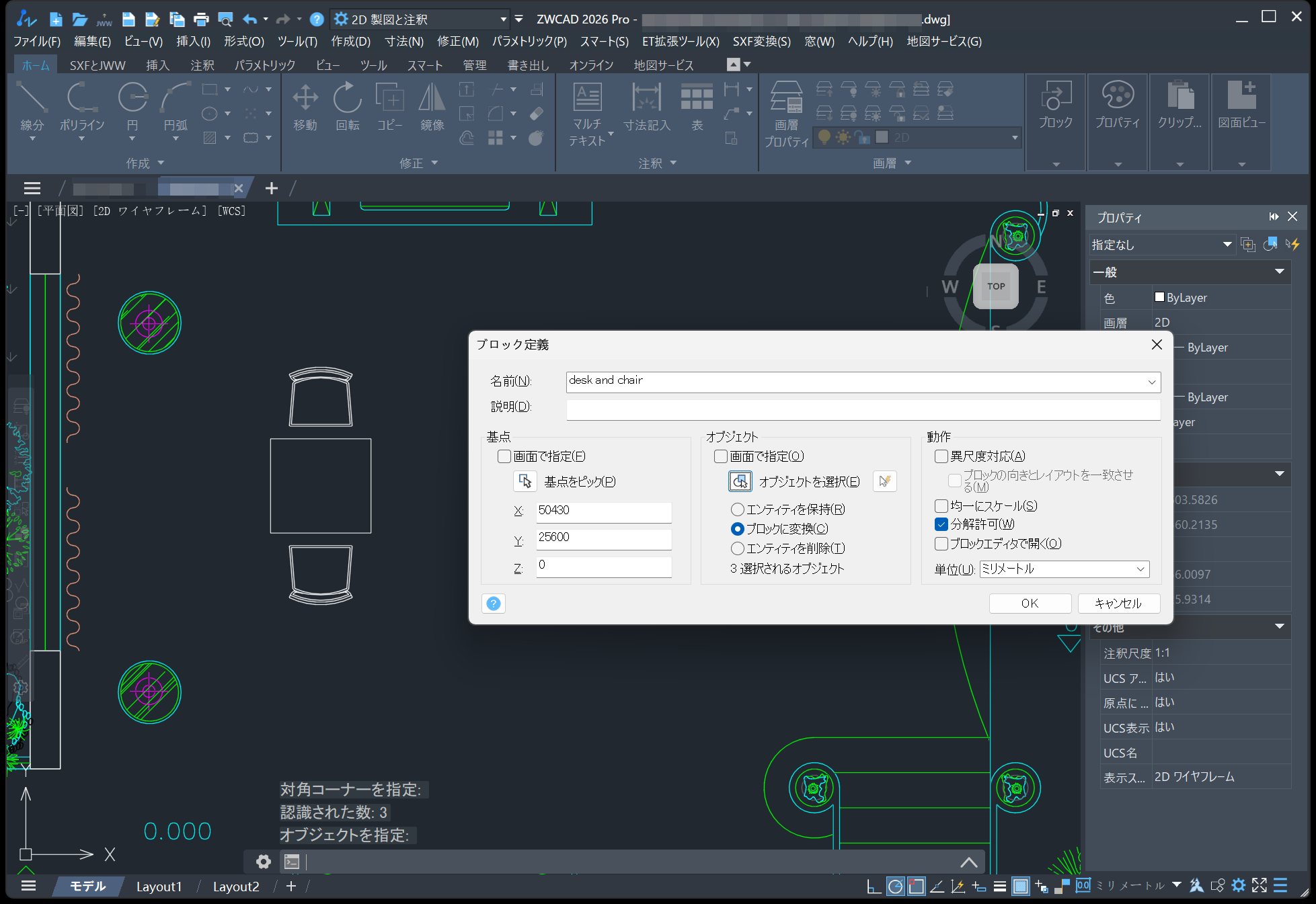Open Layer Properties (画層プロパティ)
This screenshot has width=1316, height=904.
click(787, 113)
